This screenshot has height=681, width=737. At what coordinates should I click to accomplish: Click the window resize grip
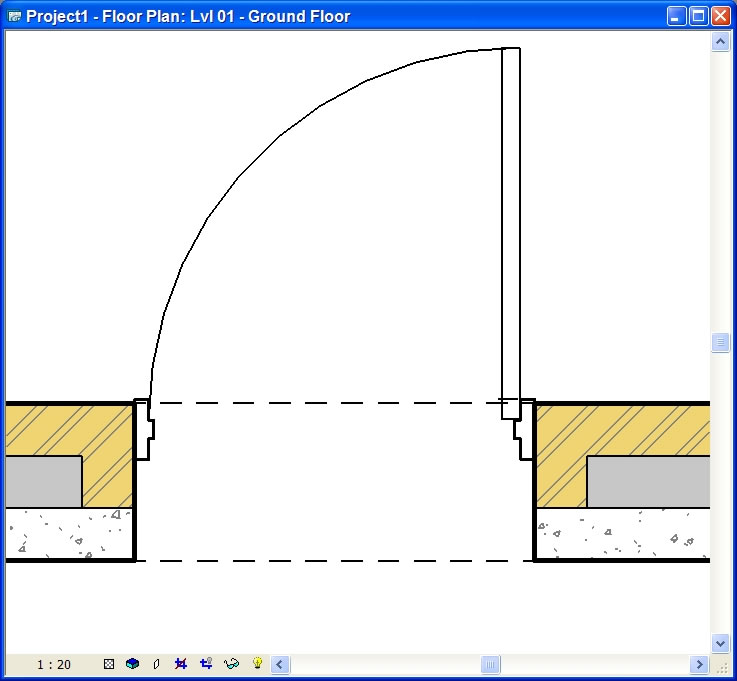(721, 666)
